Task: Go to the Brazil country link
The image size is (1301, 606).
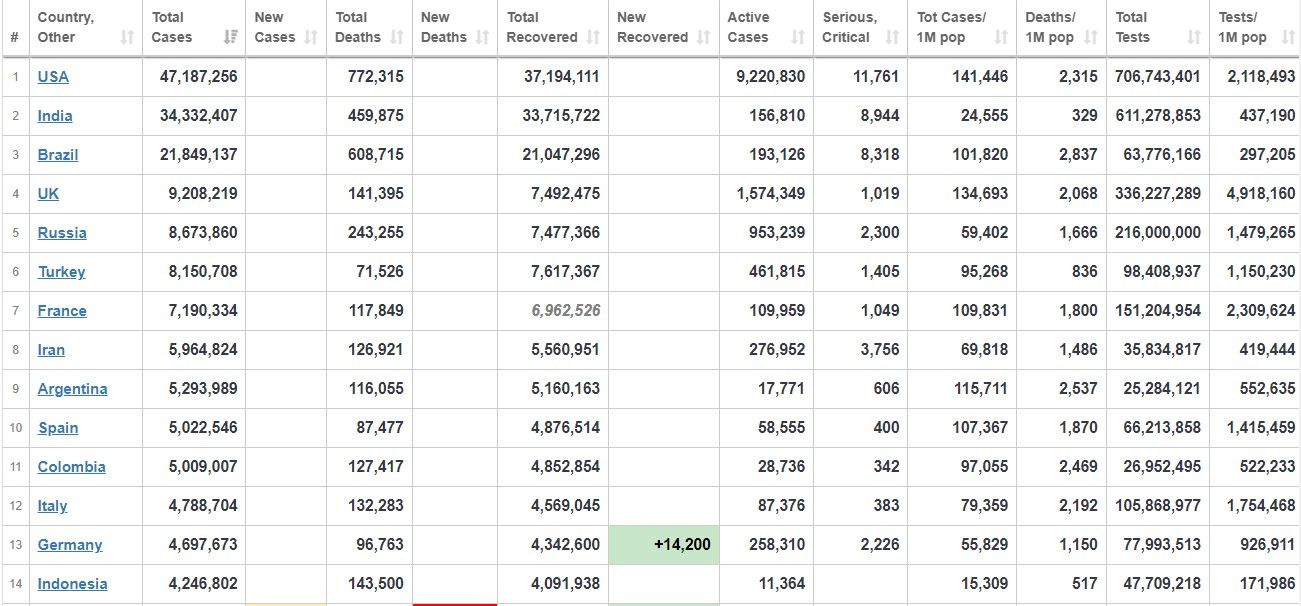Action: click(x=58, y=155)
